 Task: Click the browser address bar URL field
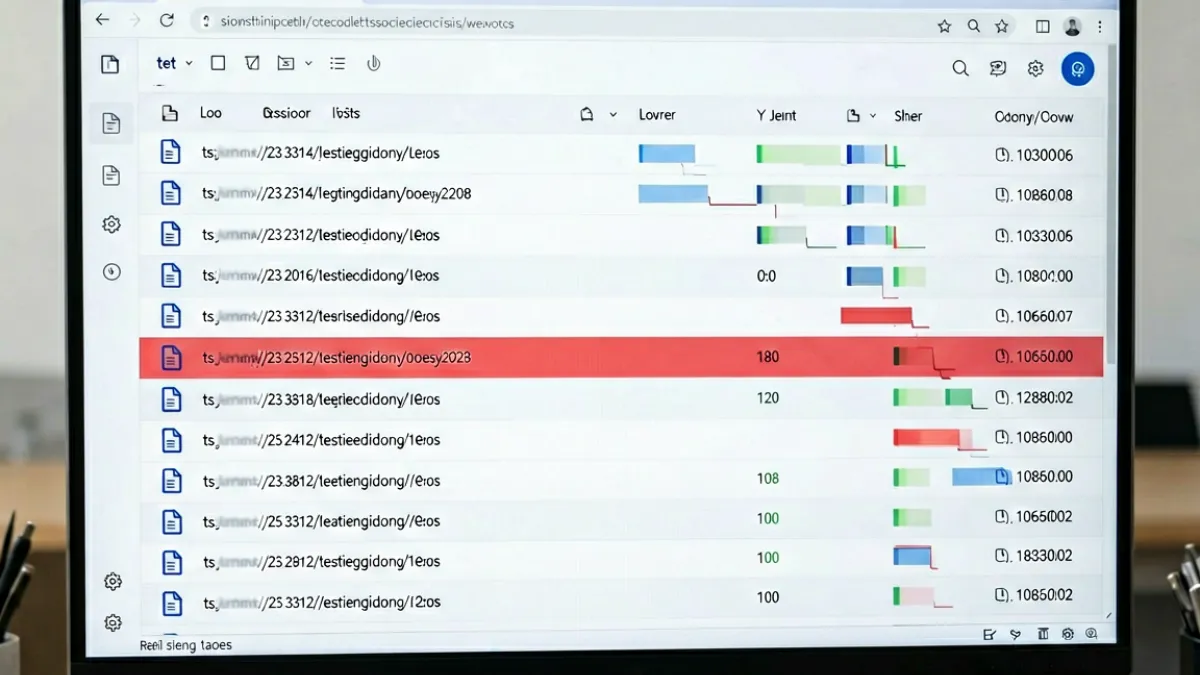coord(560,22)
